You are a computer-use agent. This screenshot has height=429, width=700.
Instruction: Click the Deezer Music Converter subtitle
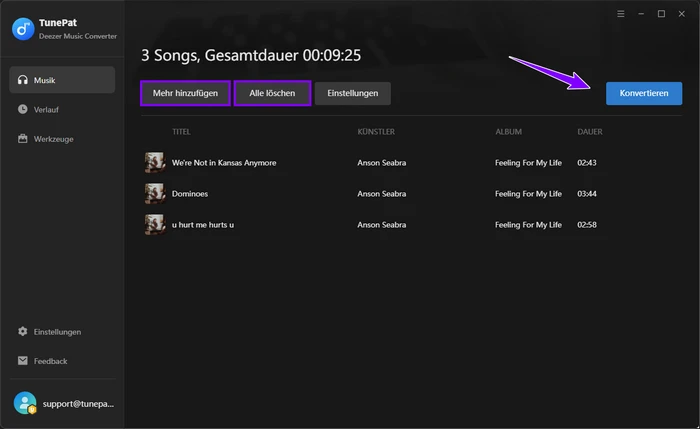point(78,36)
